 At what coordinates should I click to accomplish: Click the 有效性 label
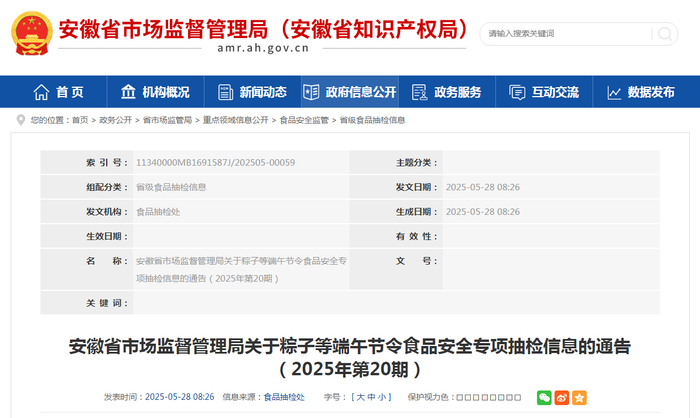coord(417,236)
